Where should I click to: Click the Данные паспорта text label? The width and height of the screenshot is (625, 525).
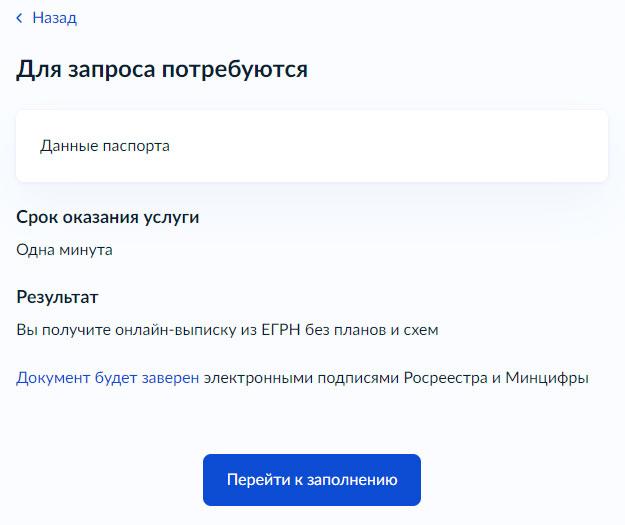(x=105, y=146)
